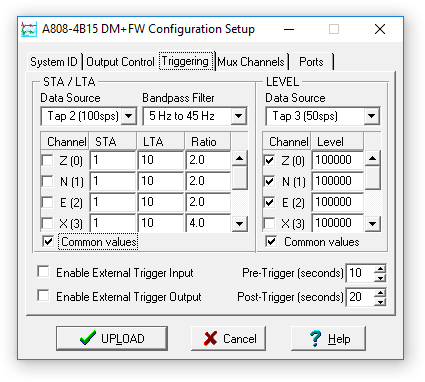Uncheck LEVEL trigger for N (1) channel
425x382 pixels.
[x=269, y=182]
